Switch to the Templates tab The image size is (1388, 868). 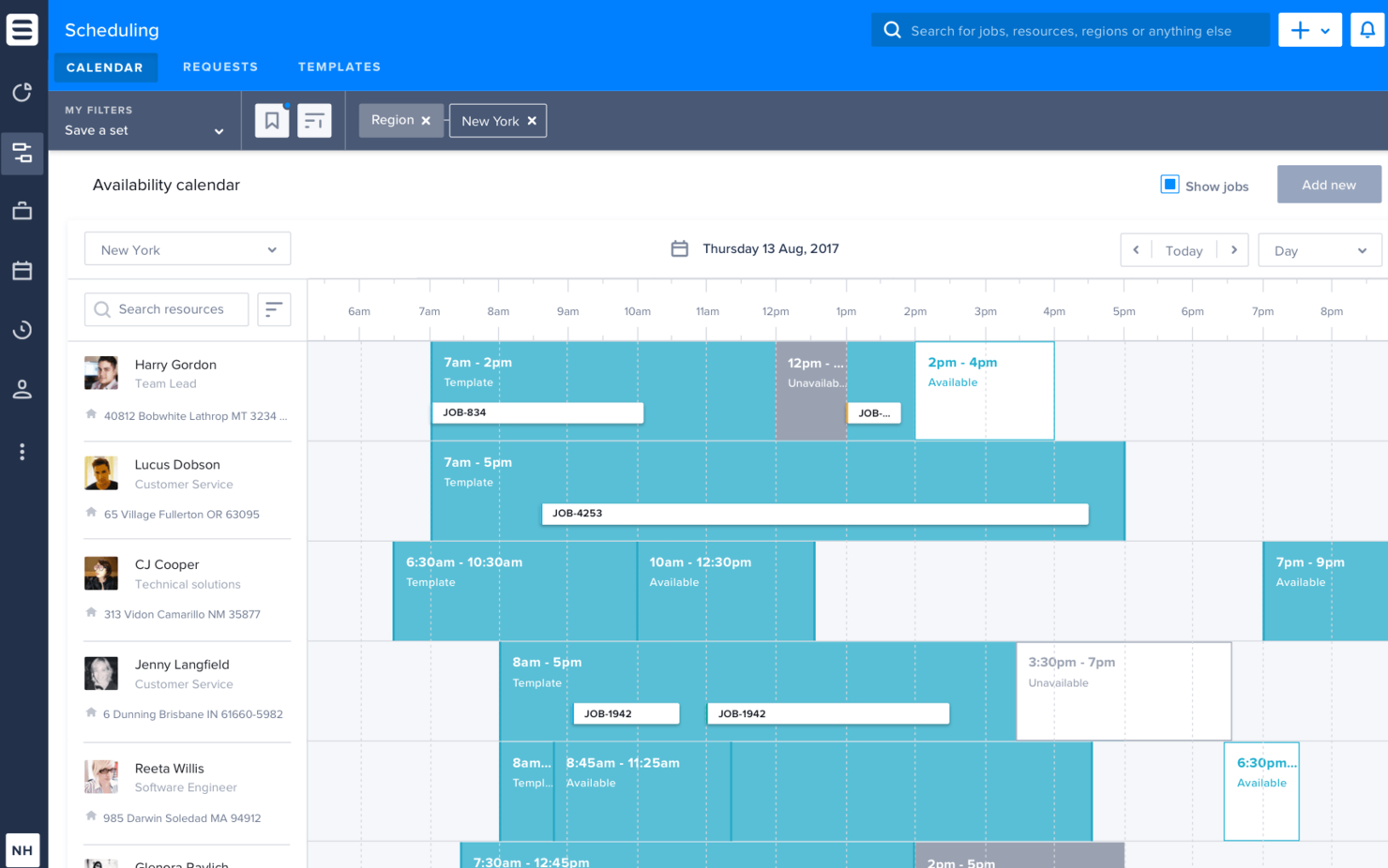(x=339, y=67)
